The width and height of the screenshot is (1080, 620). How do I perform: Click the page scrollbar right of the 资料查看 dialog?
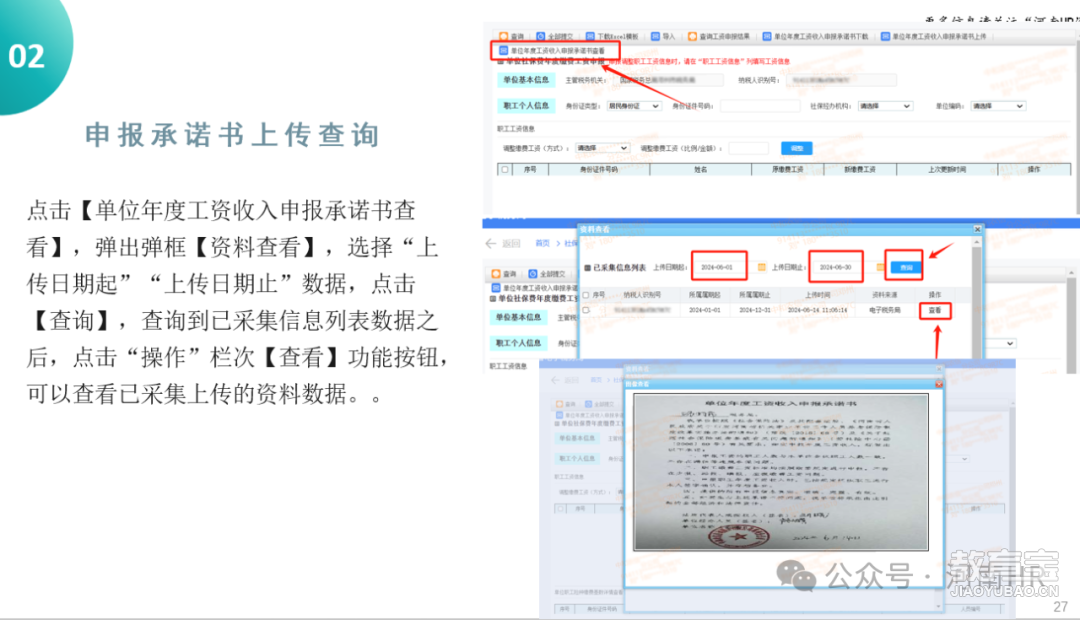click(1071, 320)
